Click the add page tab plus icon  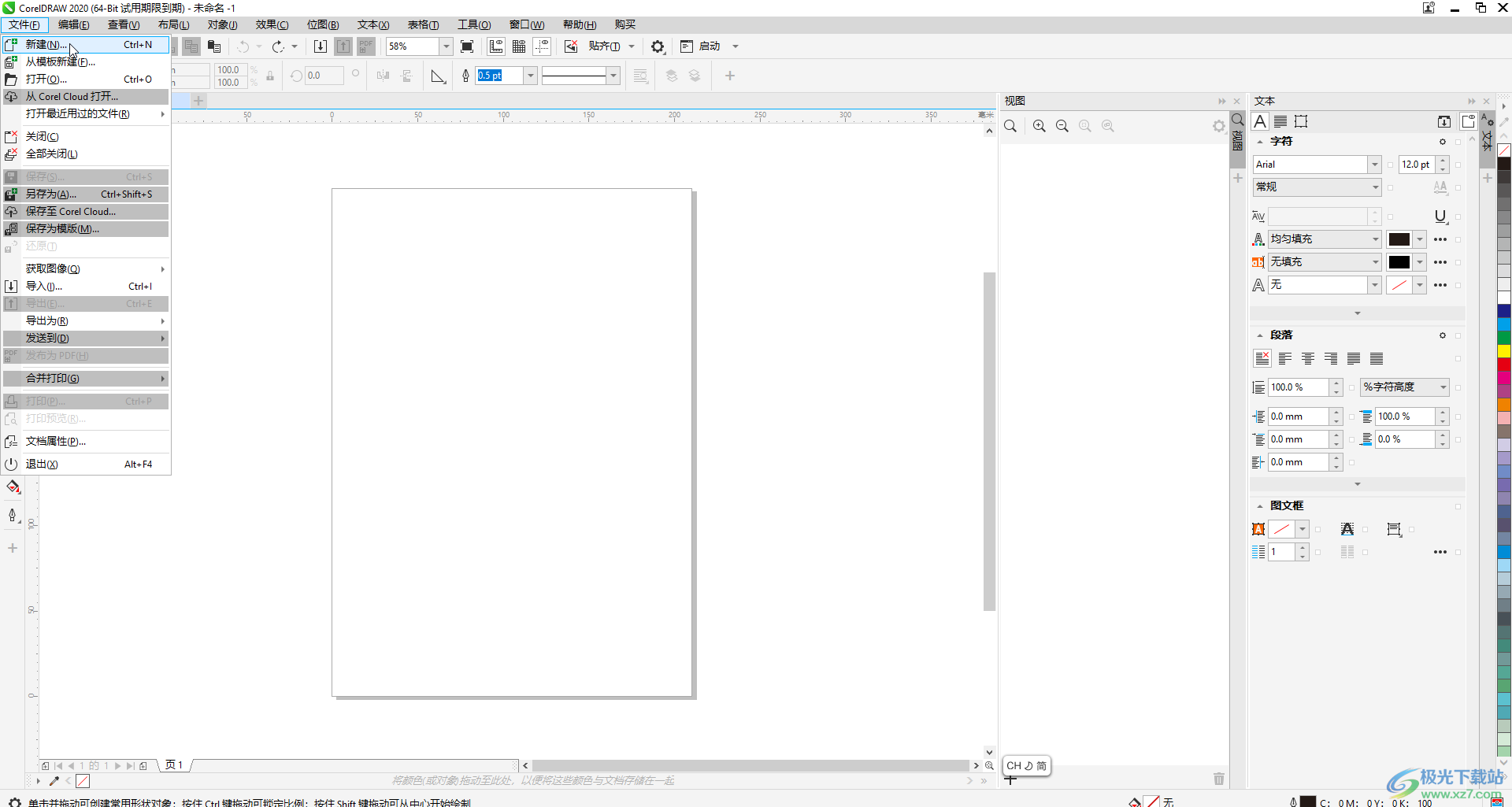199,101
